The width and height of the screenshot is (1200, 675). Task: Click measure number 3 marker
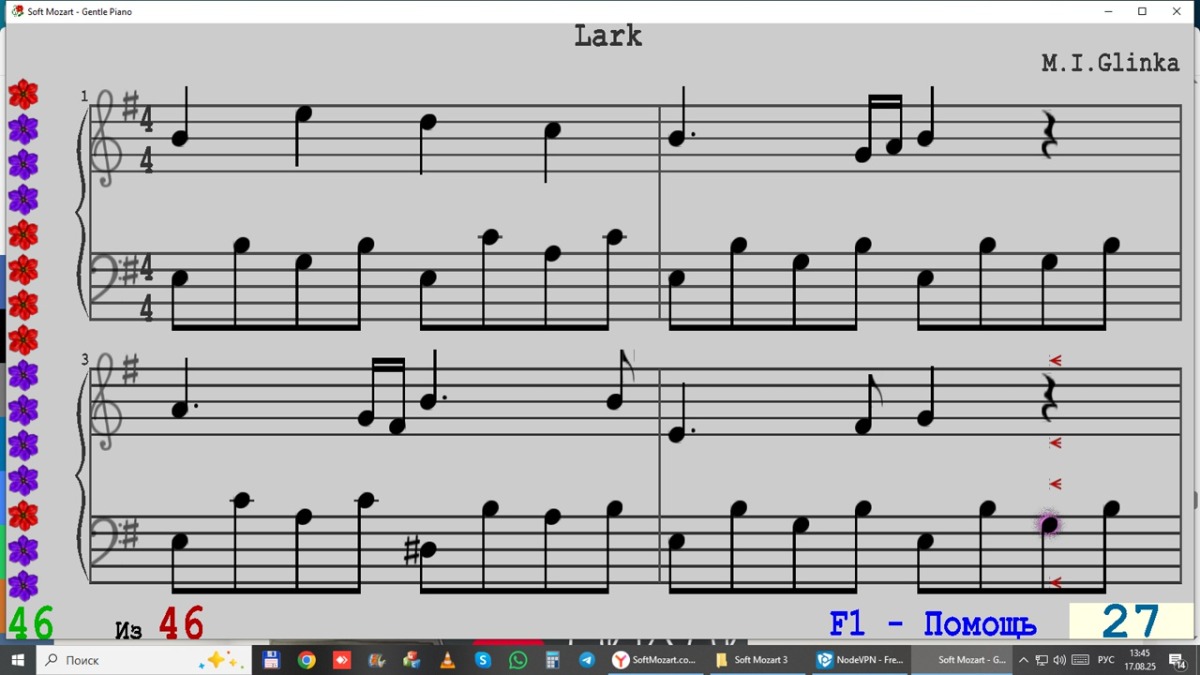[x=84, y=359]
